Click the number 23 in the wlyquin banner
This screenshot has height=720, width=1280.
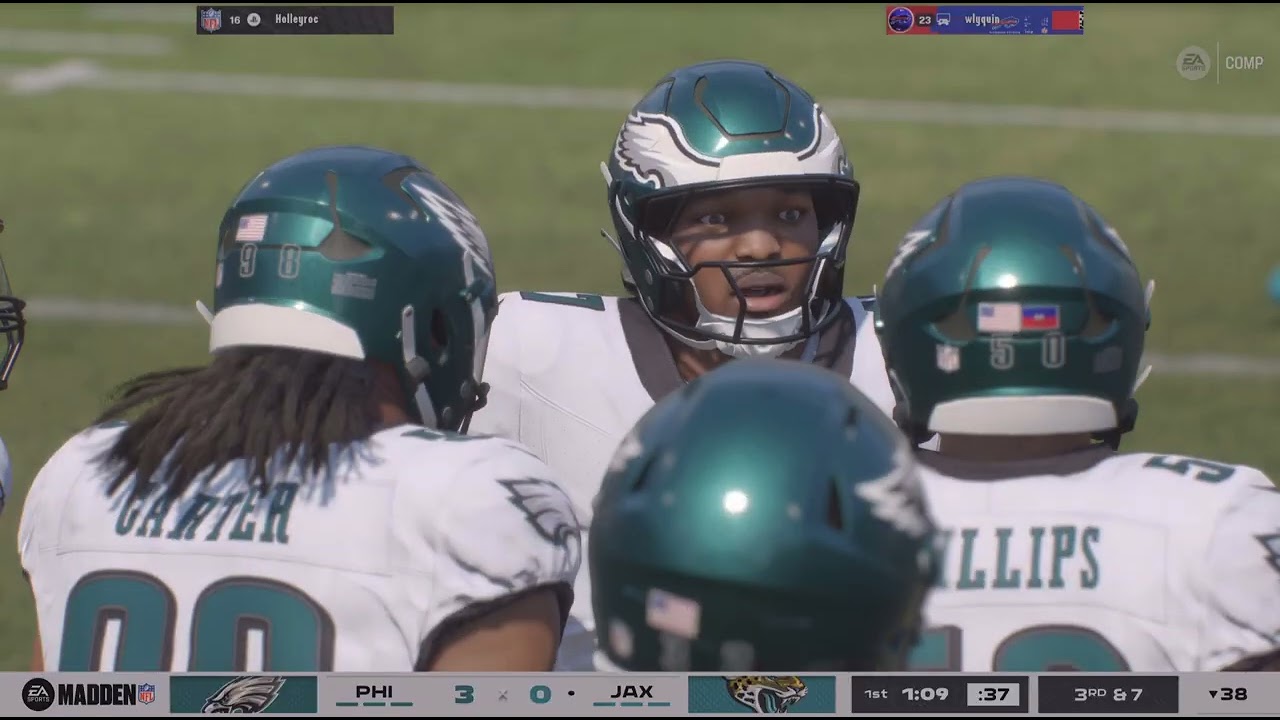[x=924, y=20]
